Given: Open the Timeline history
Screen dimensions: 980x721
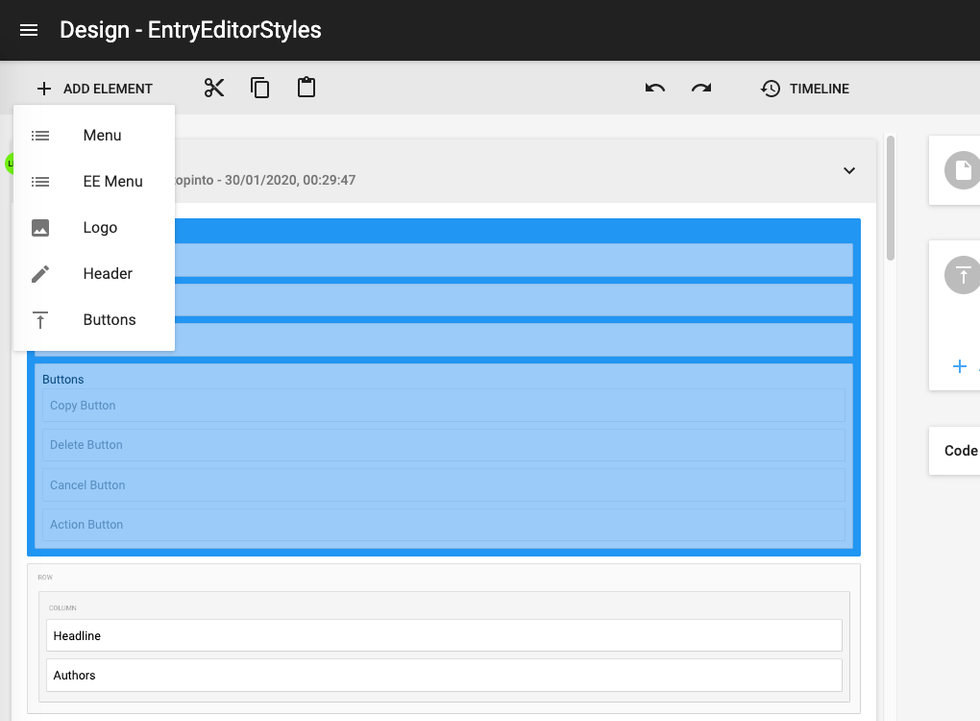Looking at the screenshot, I should pyautogui.click(x=805, y=88).
